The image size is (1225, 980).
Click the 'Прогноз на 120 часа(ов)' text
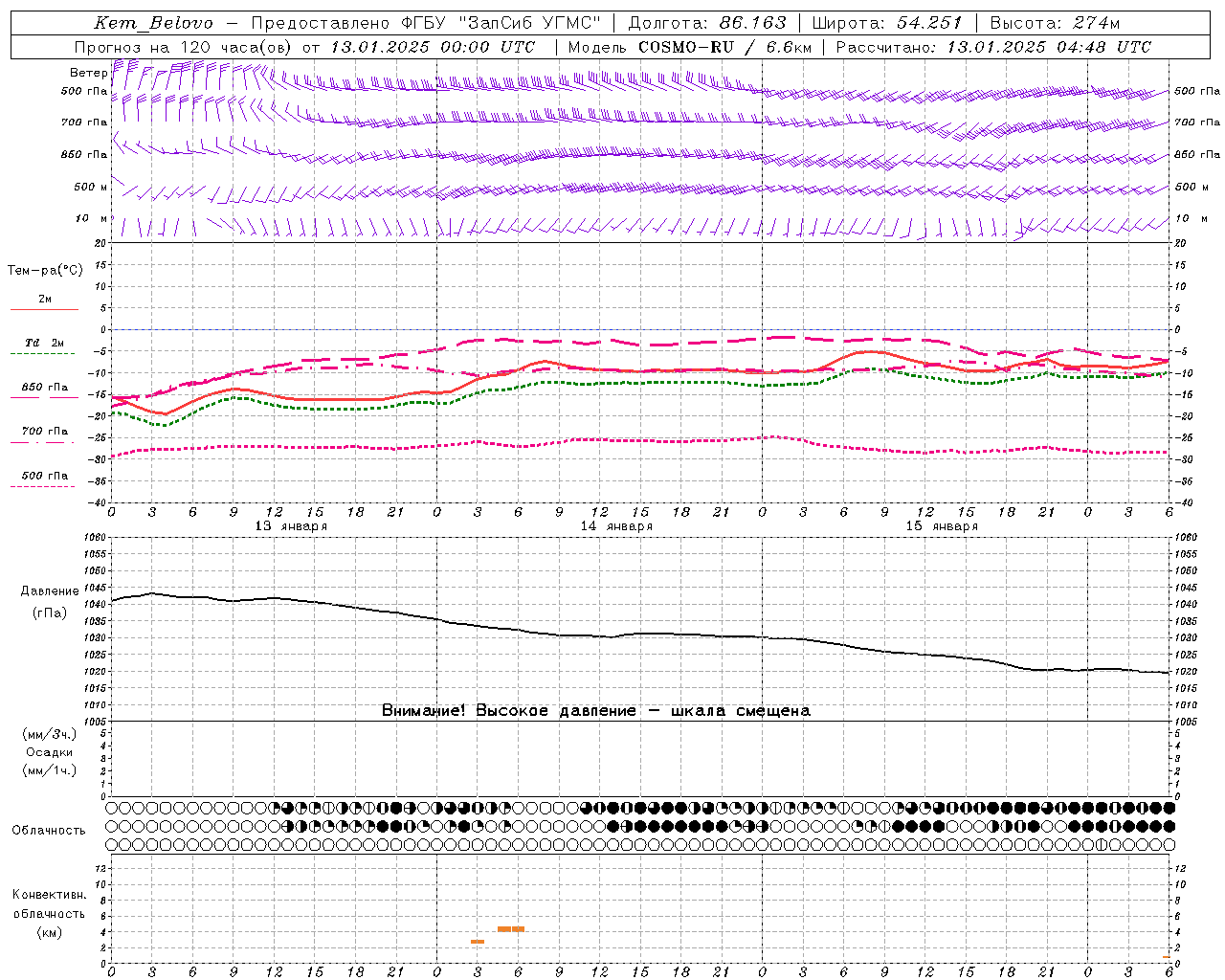coord(185,47)
